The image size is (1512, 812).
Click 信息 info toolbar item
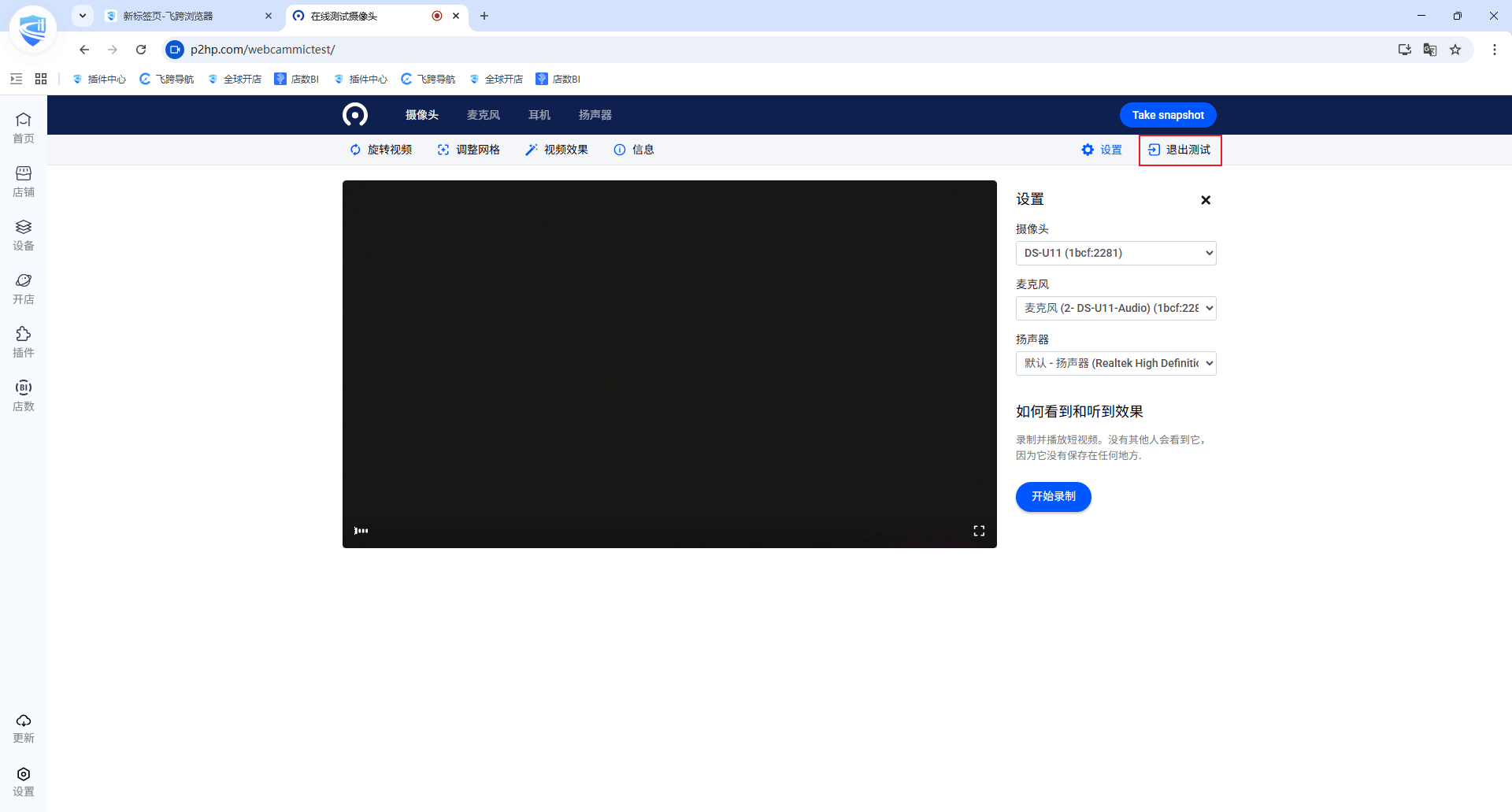coord(634,150)
